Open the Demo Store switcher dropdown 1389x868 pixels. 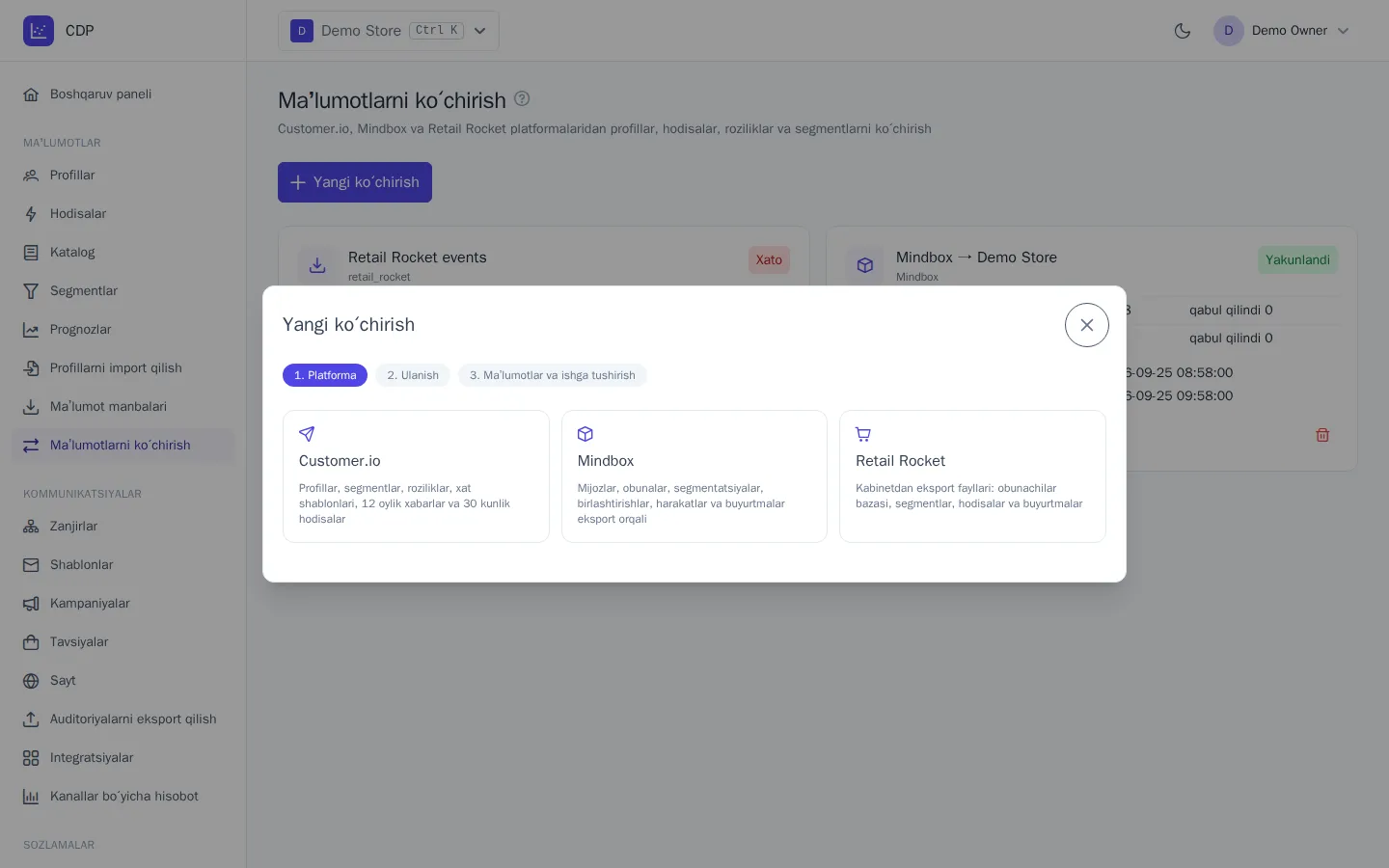(389, 31)
